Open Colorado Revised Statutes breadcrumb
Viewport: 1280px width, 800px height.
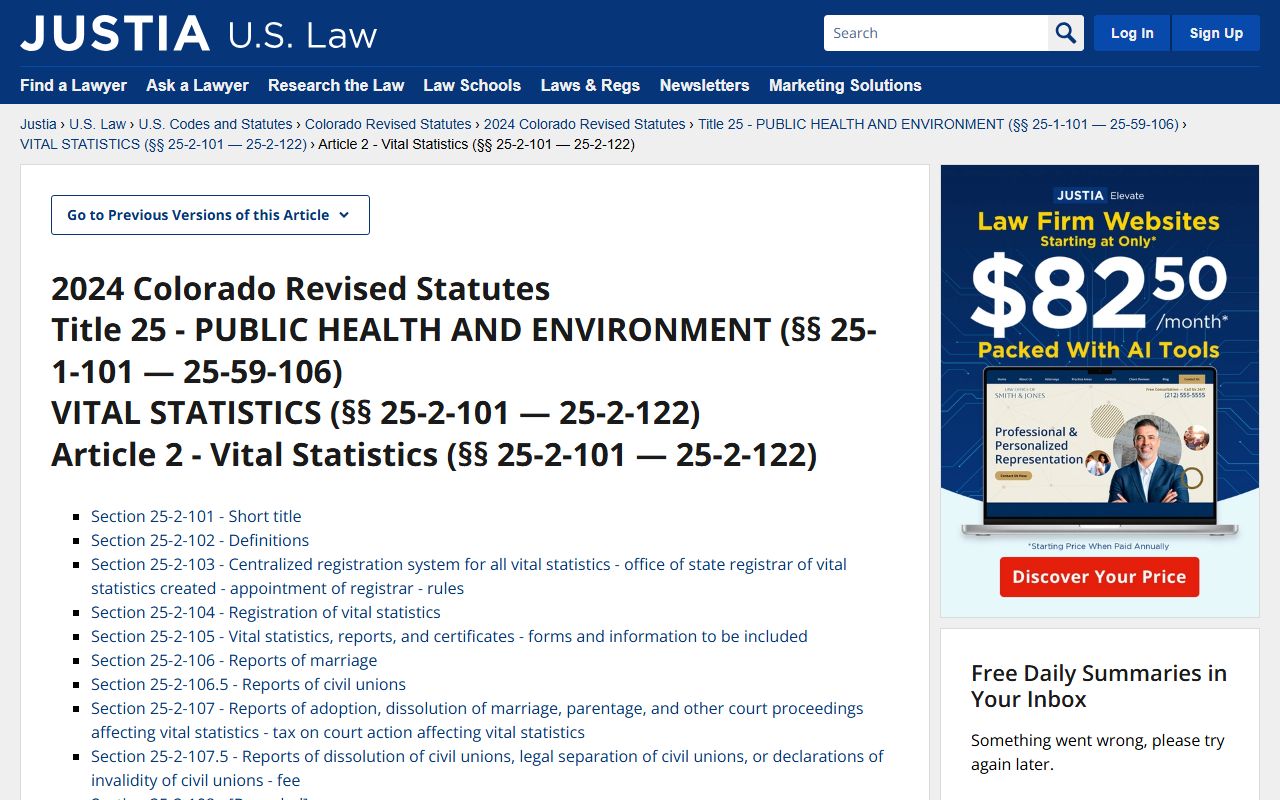tap(388, 124)
